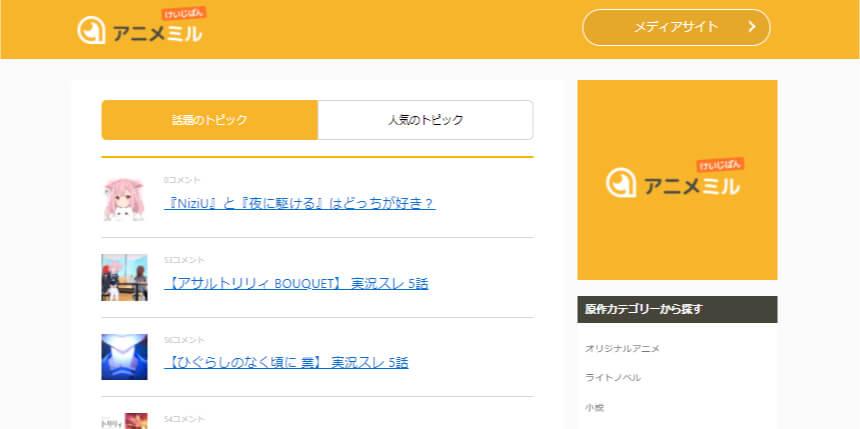Open 【アサルトリリィ BOUQUET】実況スレ 5話 link

[x=296, y=283]
